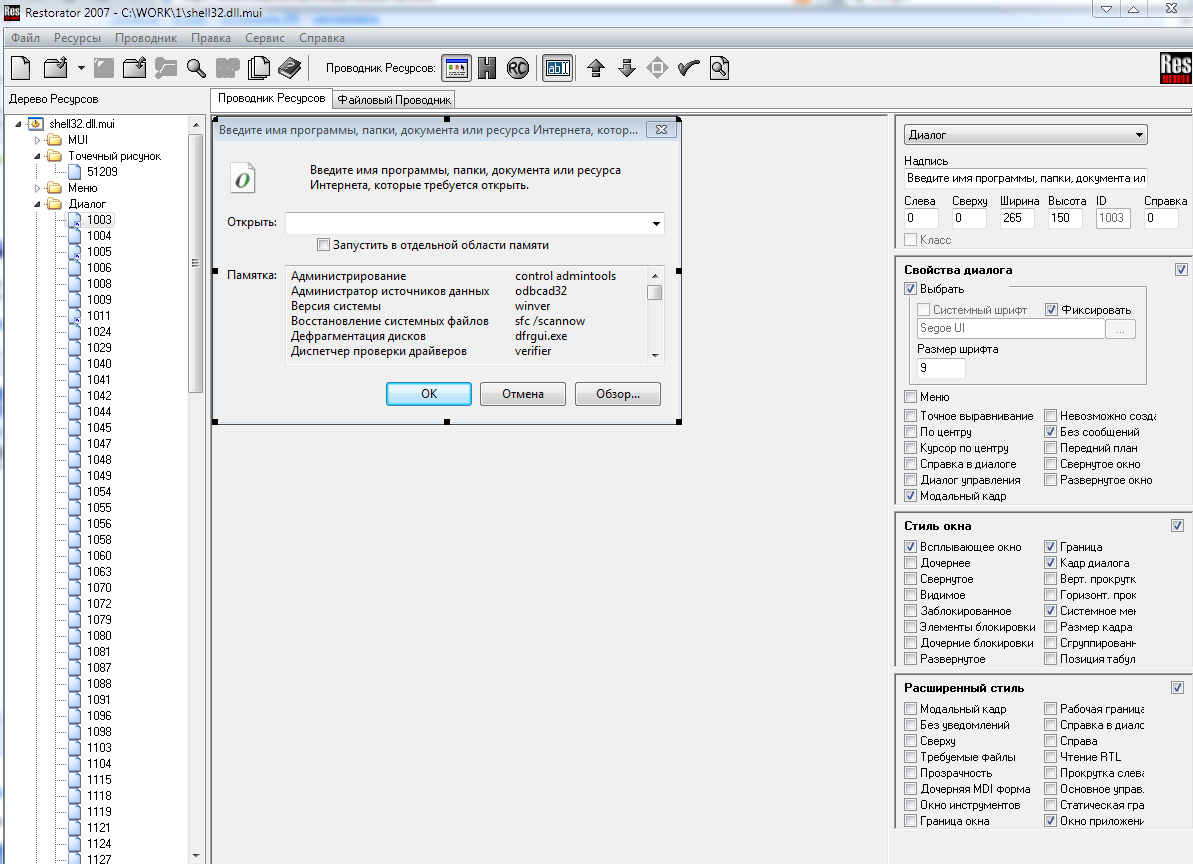
Task: Toggle Свойства диалога section header checkbox
Action: [x=1181, y=269]
